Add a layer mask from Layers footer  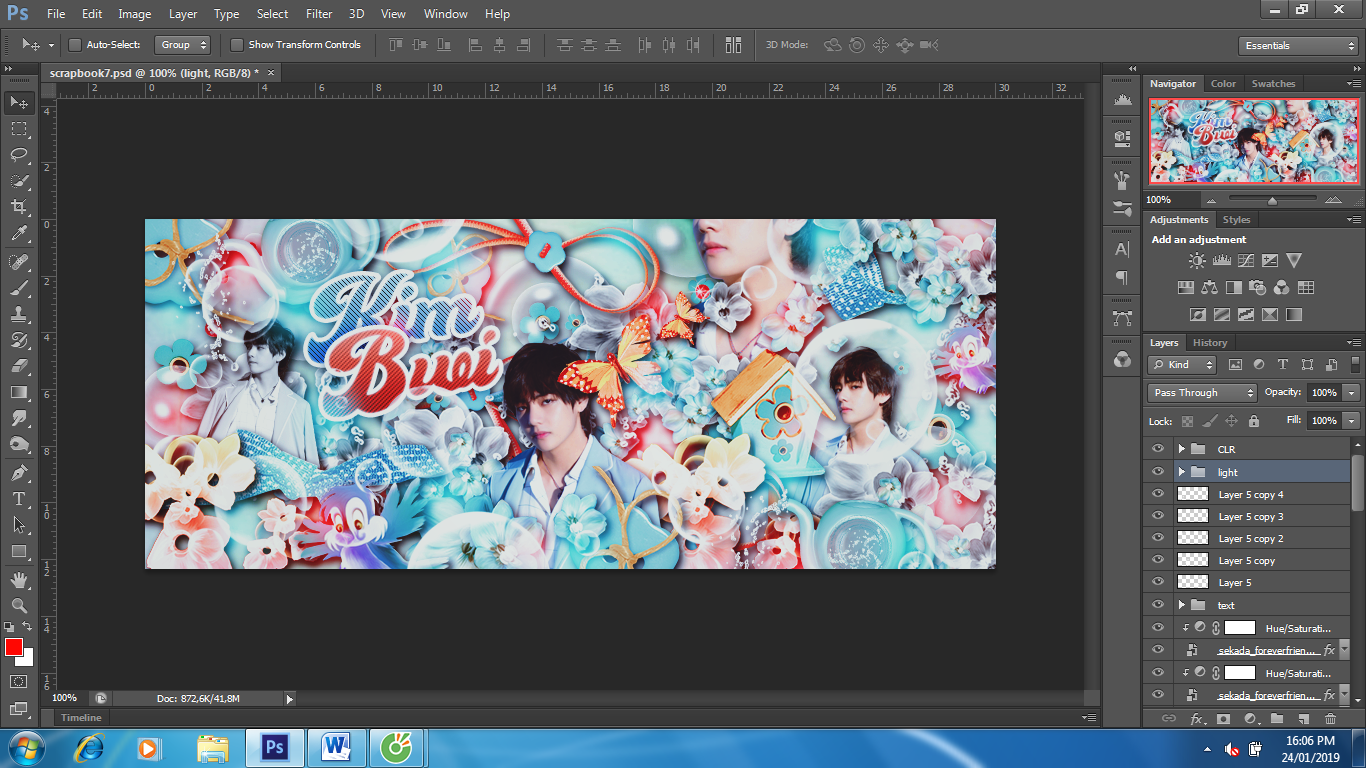coord(1223,718)
